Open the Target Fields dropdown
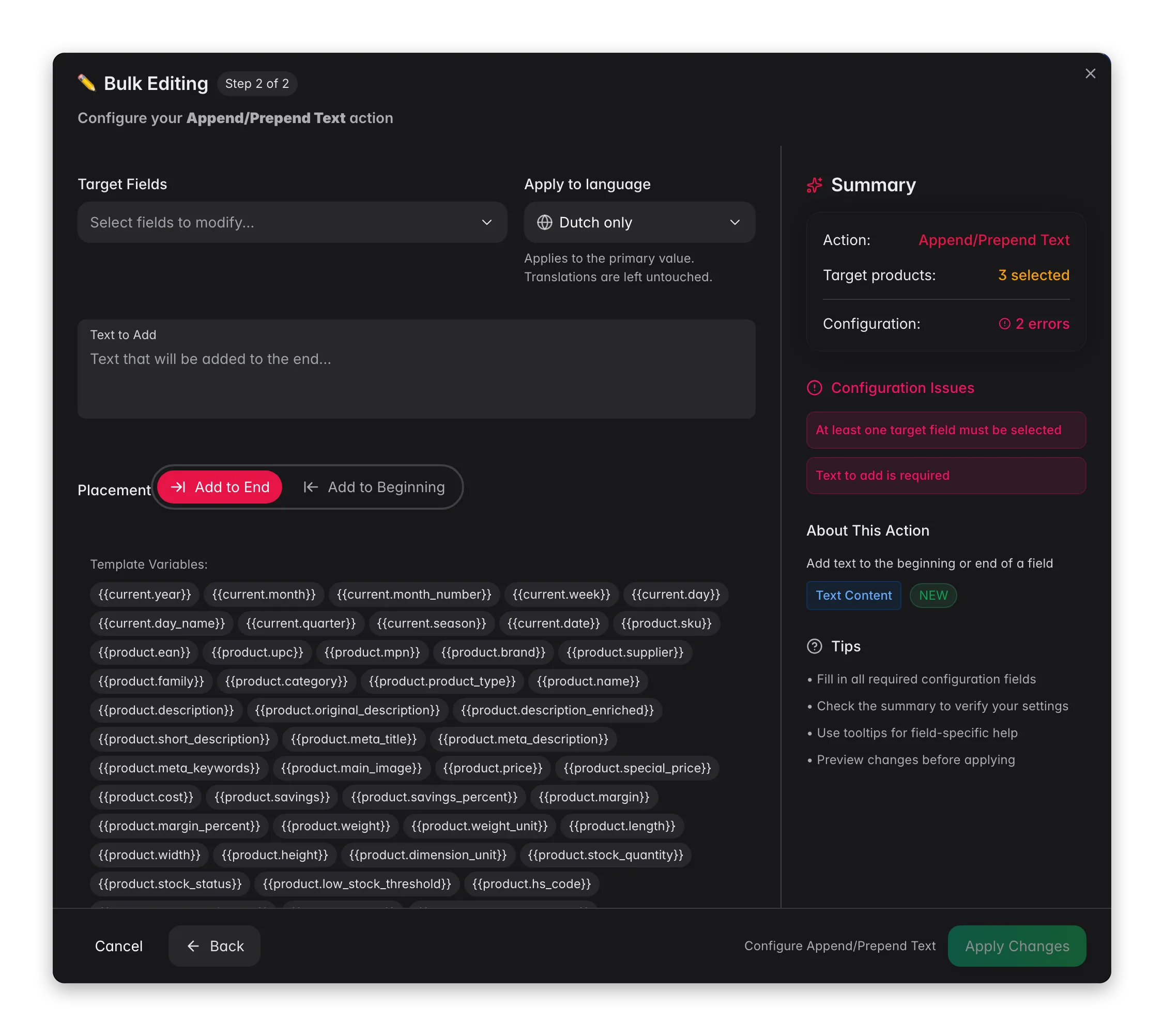 (292, 222)
